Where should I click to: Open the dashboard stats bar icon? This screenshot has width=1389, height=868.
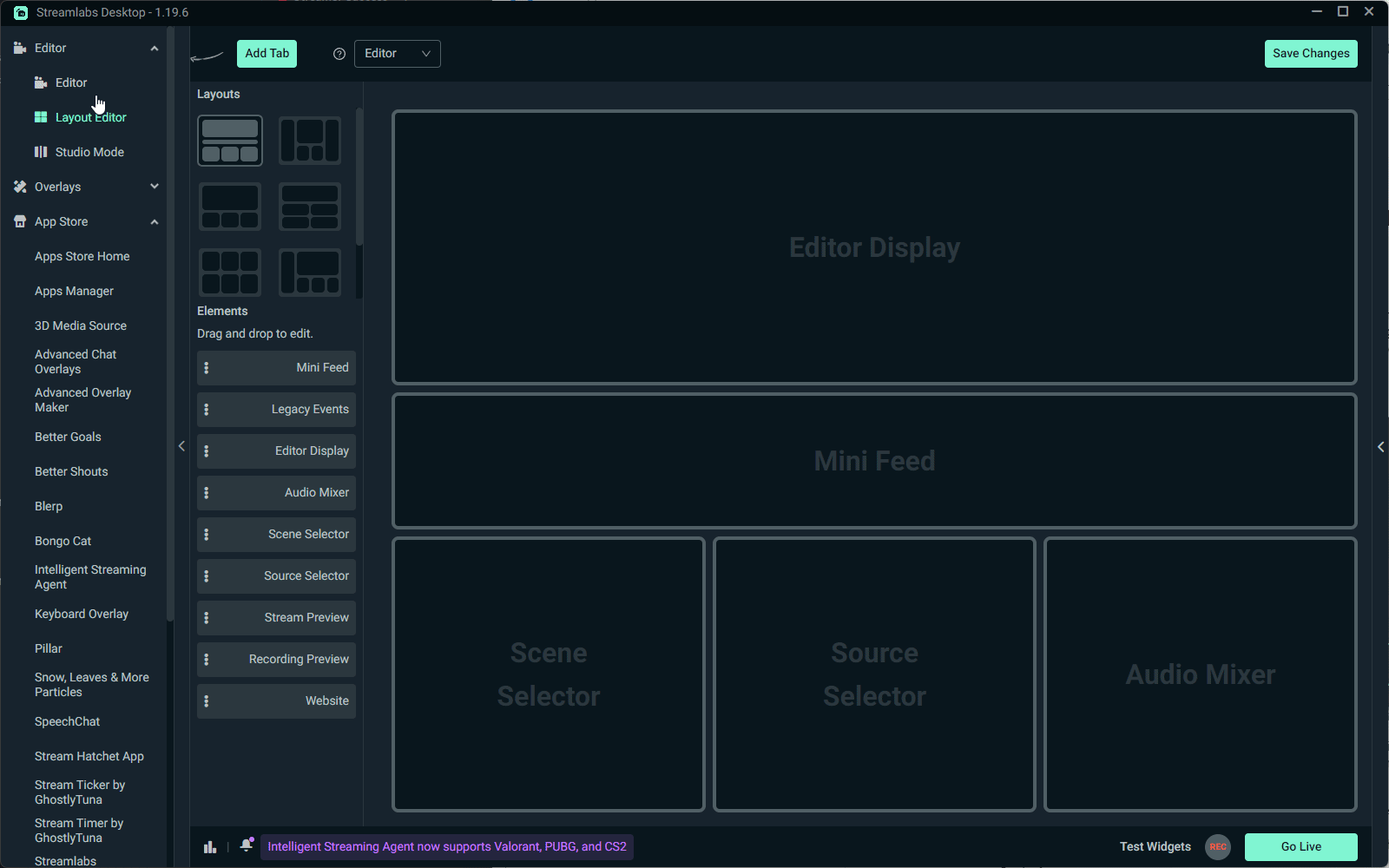click(x=210, y=846)
